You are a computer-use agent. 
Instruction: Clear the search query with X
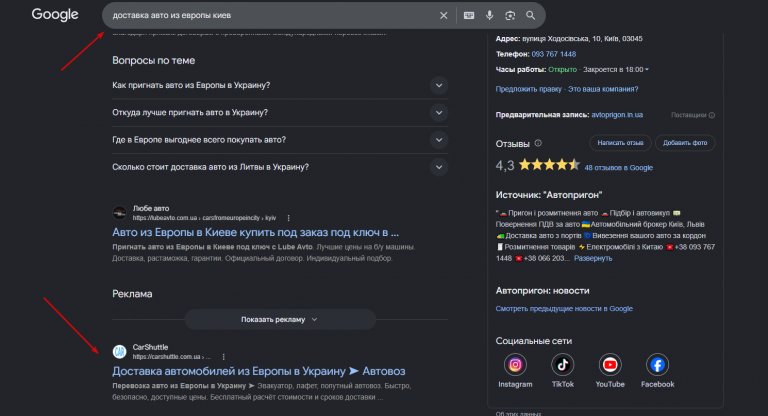pos(443,16)
